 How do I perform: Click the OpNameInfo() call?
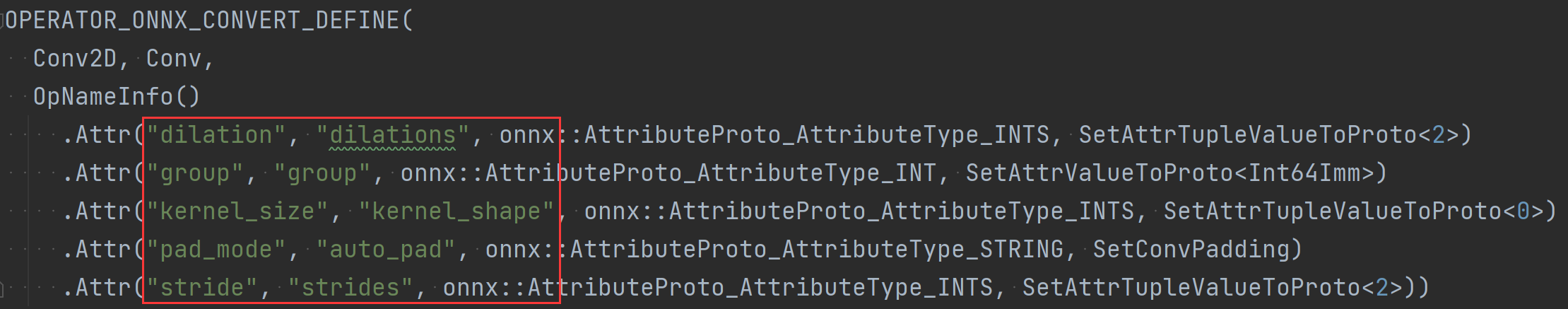pyautogui.click(x=117, y=97)
